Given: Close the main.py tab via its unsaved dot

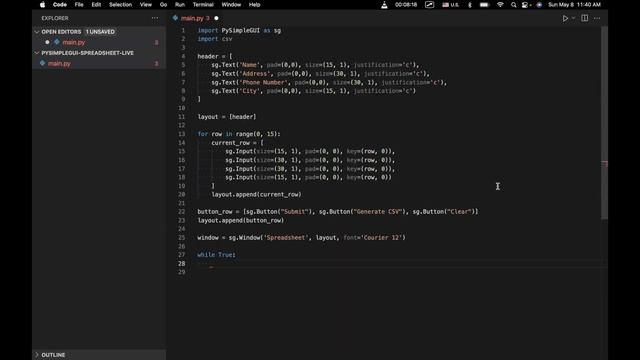Looking at the screenshot, I should (216, 18).
